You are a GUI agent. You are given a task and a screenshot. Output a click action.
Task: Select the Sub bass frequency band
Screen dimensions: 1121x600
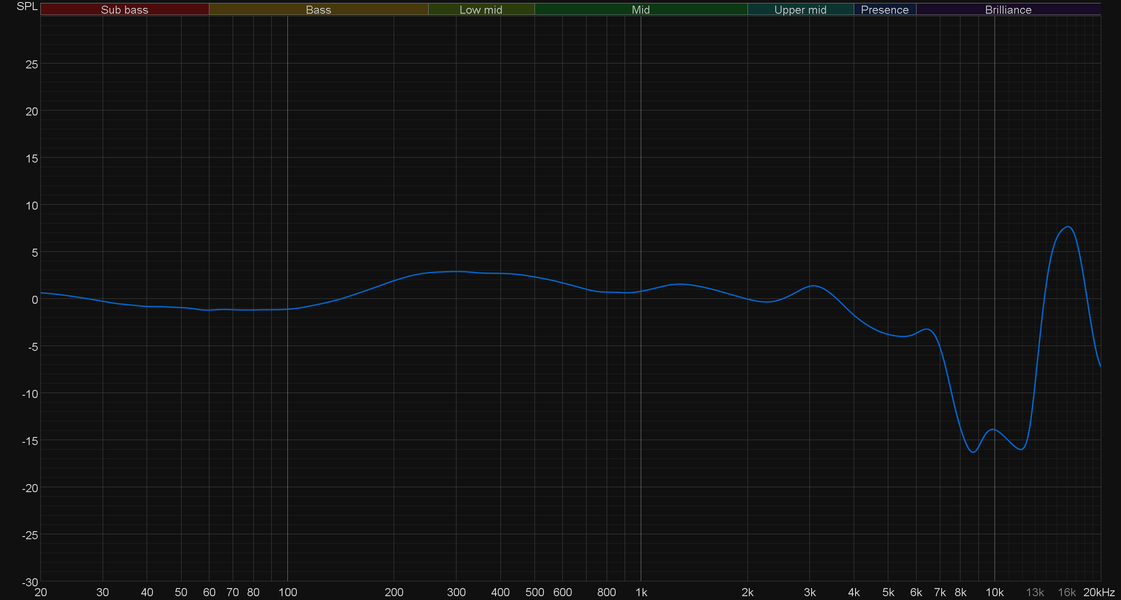(124, 9)
